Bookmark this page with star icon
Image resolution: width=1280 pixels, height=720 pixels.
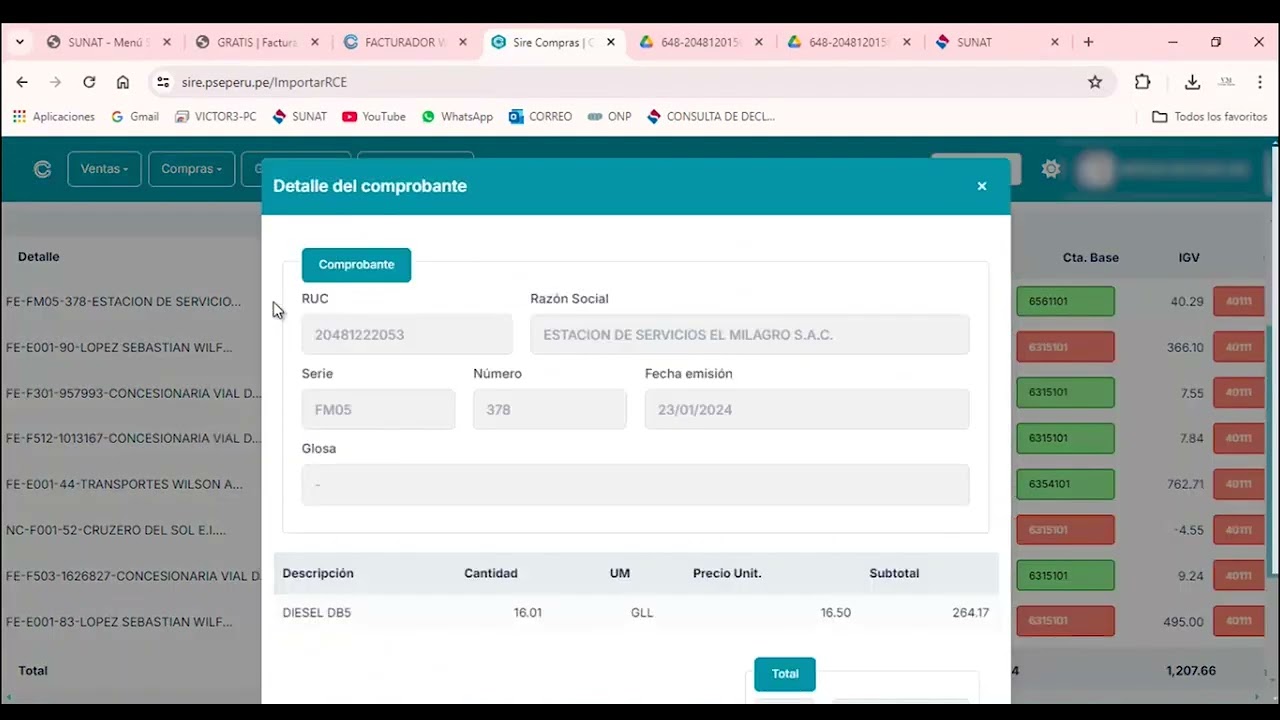coord(1095,82)
